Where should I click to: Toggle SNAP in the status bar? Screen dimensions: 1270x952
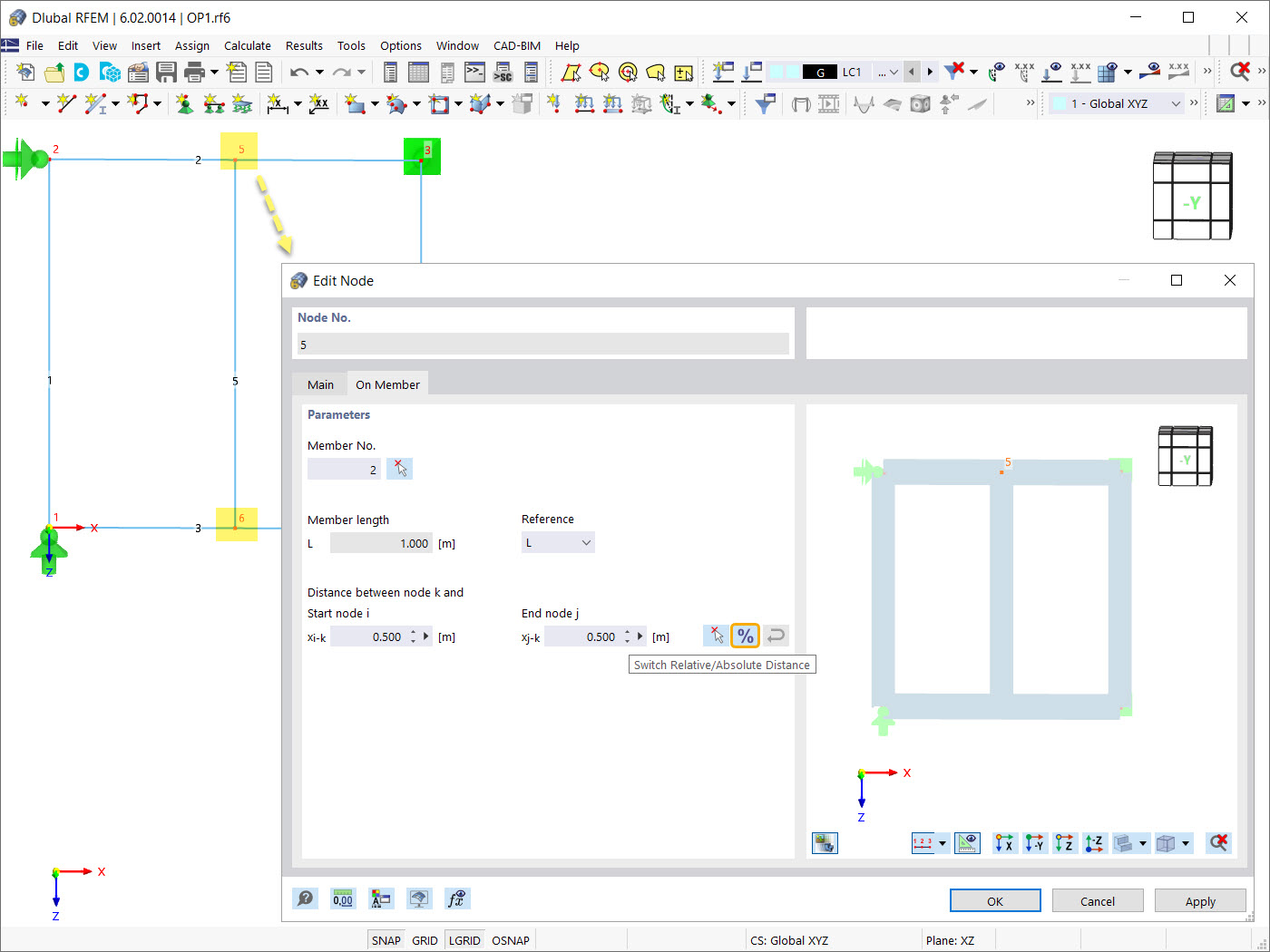(386, 940)
